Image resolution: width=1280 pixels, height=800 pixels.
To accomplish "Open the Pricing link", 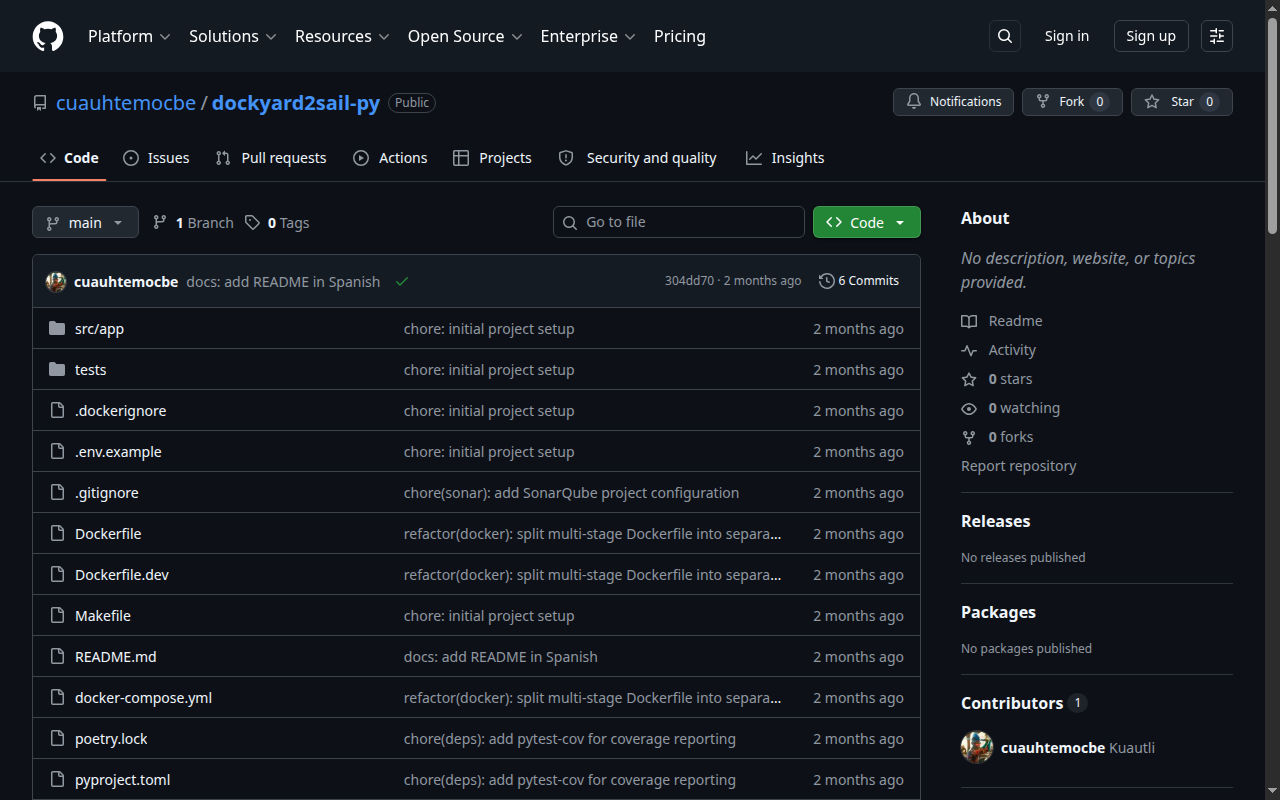I will tap(680, 36).
